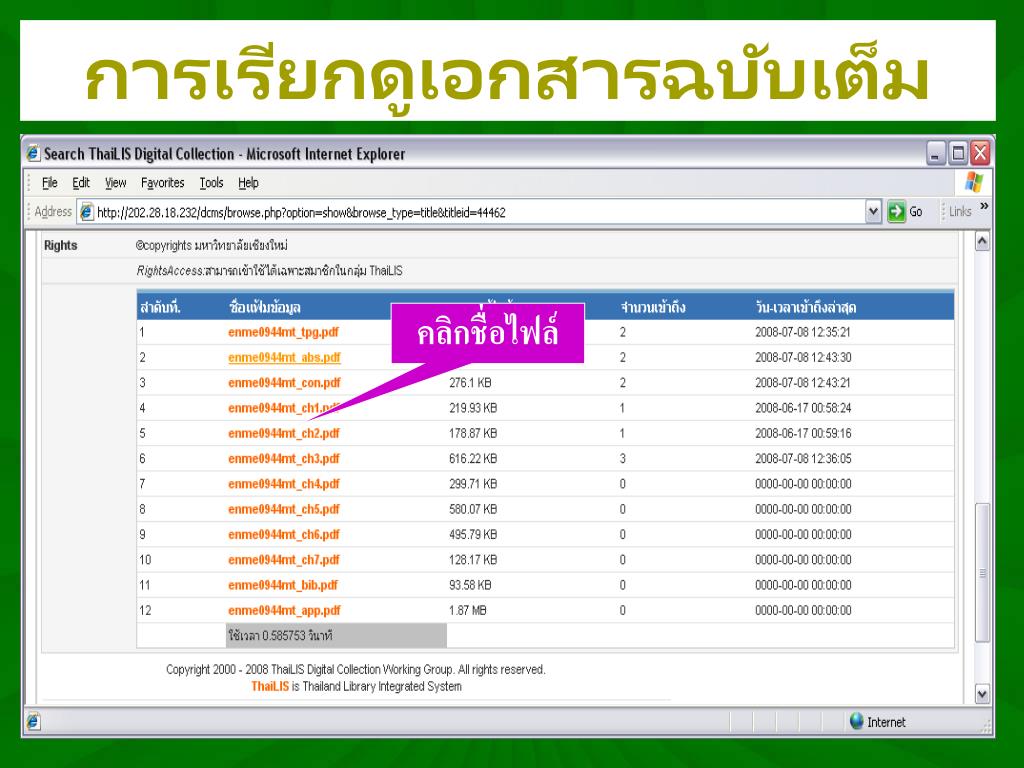Open the Favorites menu
The image size is (1024, 768).
(x=163, y=183)
